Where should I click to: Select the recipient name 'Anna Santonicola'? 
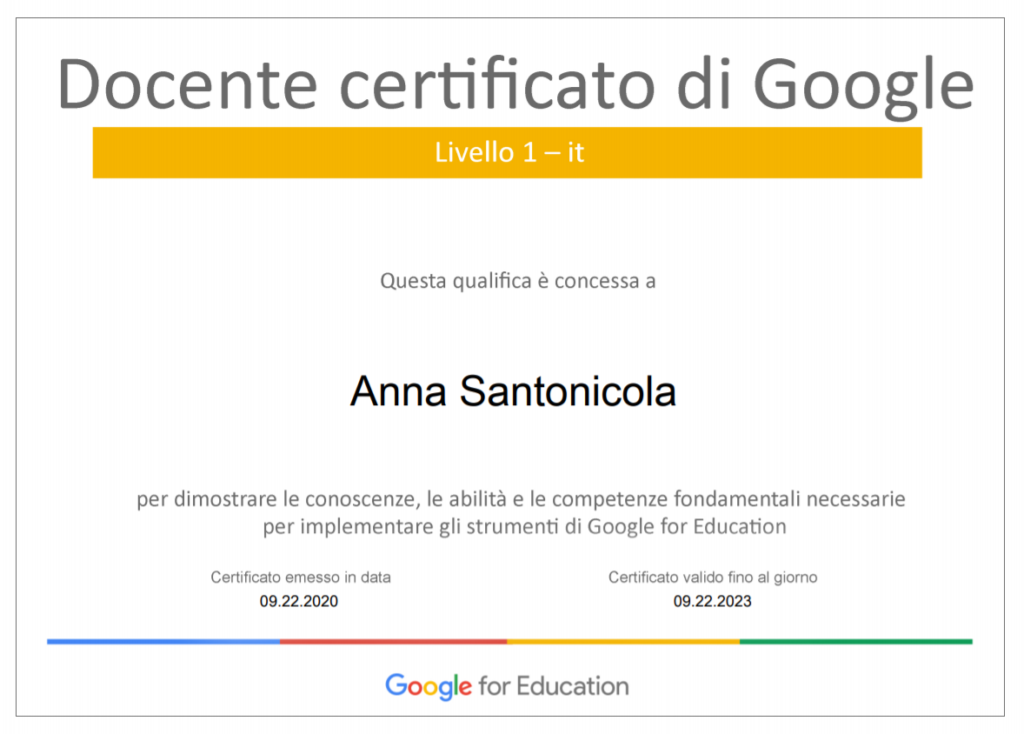coord(513,391)
